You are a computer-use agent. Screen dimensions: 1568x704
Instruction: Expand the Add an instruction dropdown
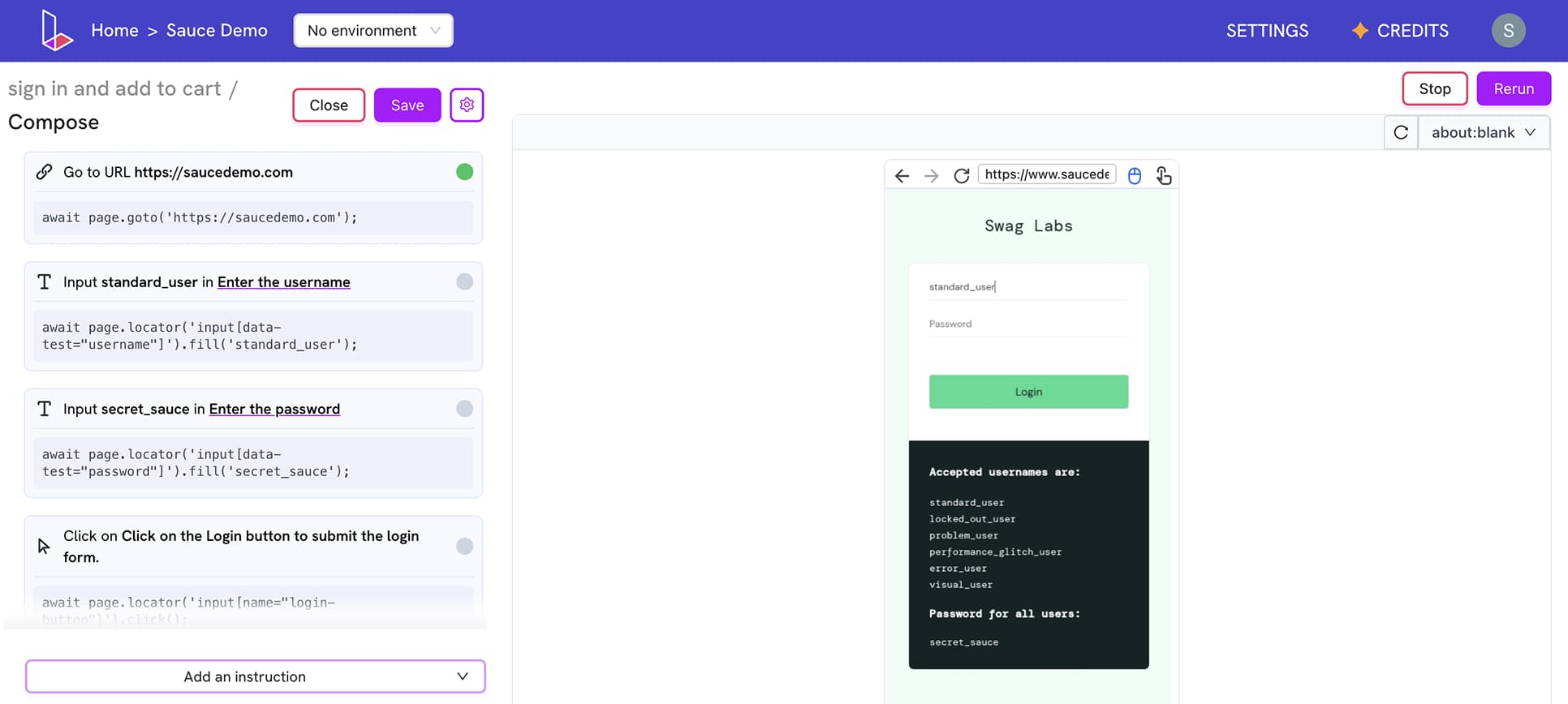coord(255,676)
